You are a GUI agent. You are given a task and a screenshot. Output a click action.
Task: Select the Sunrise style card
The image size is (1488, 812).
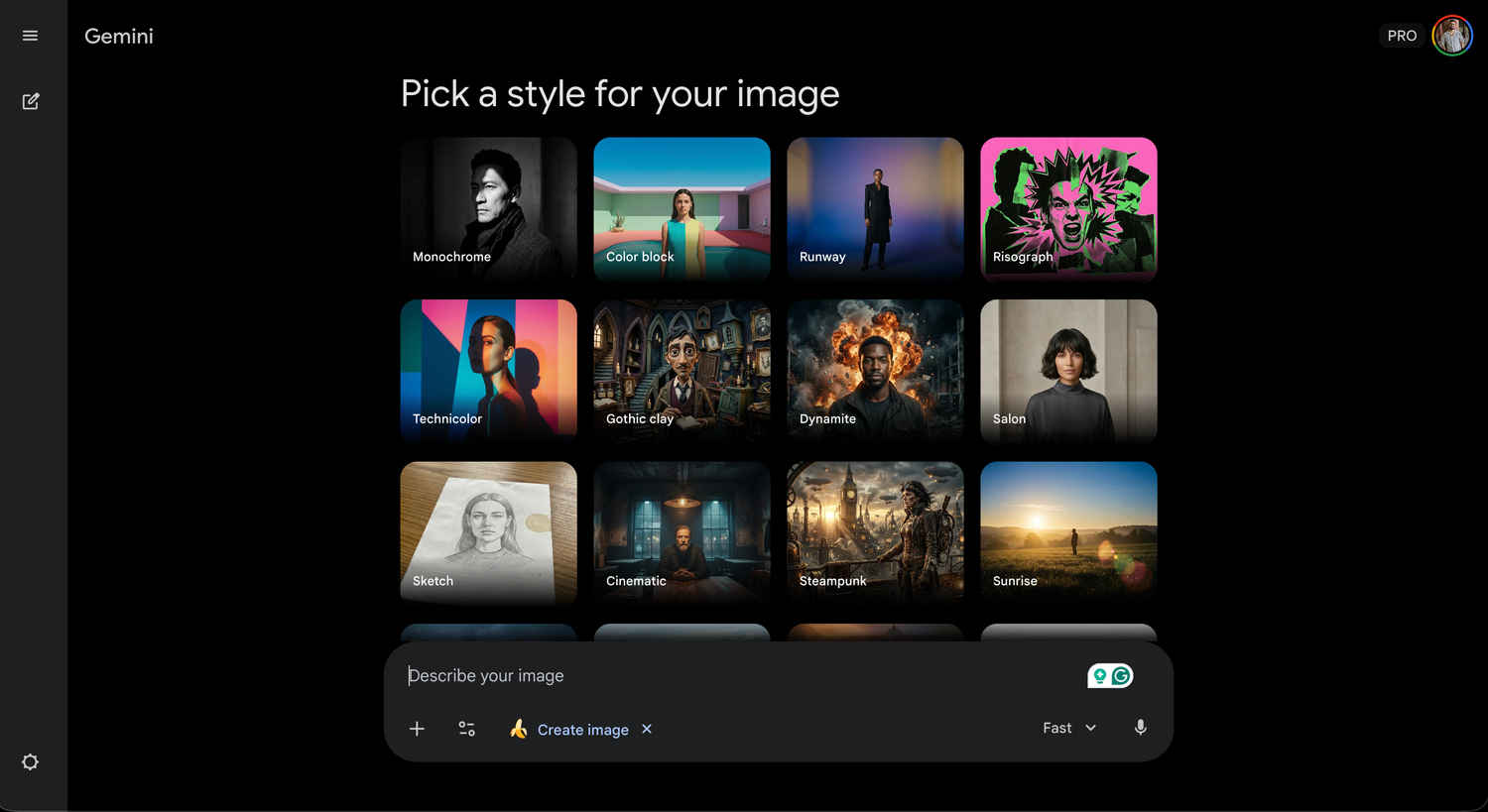click(1068, 532)
